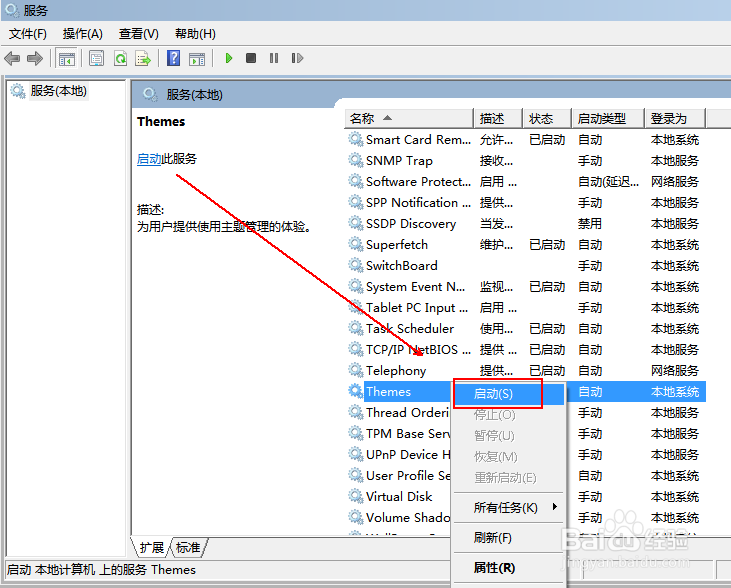Select the User Profile Se... service
731x588 pixels.
tap(399, 476)
